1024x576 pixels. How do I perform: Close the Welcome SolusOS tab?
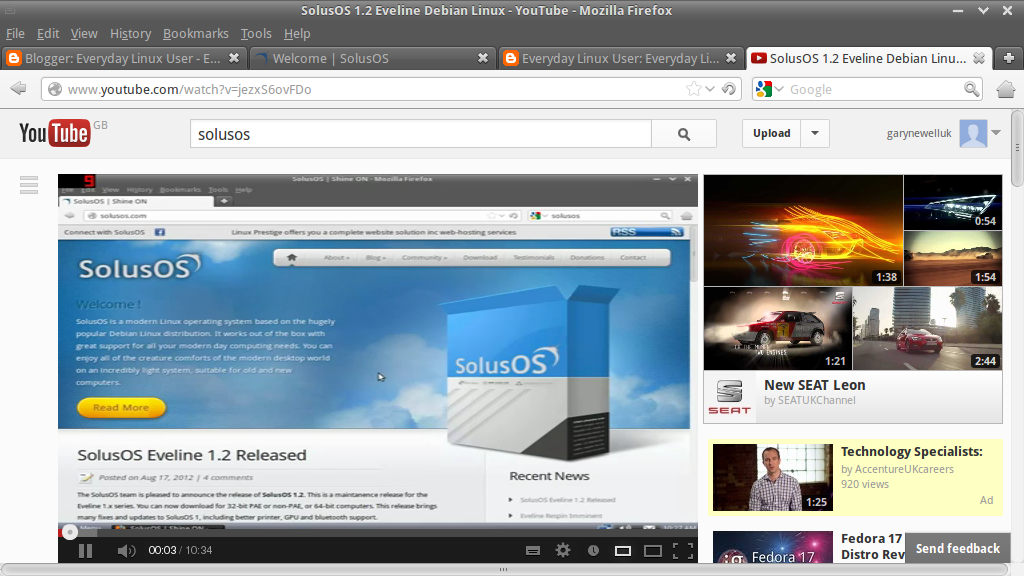[483, 58]
